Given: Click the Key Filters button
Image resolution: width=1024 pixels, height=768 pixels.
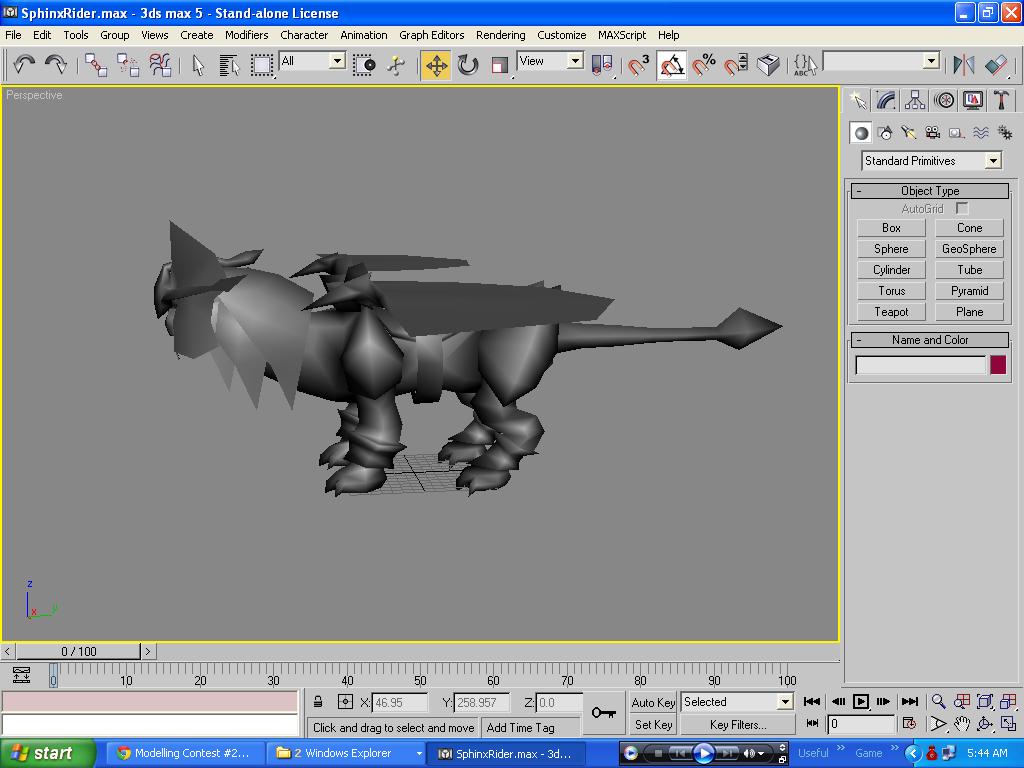Looking at the screenshot, I should point(738,725).
